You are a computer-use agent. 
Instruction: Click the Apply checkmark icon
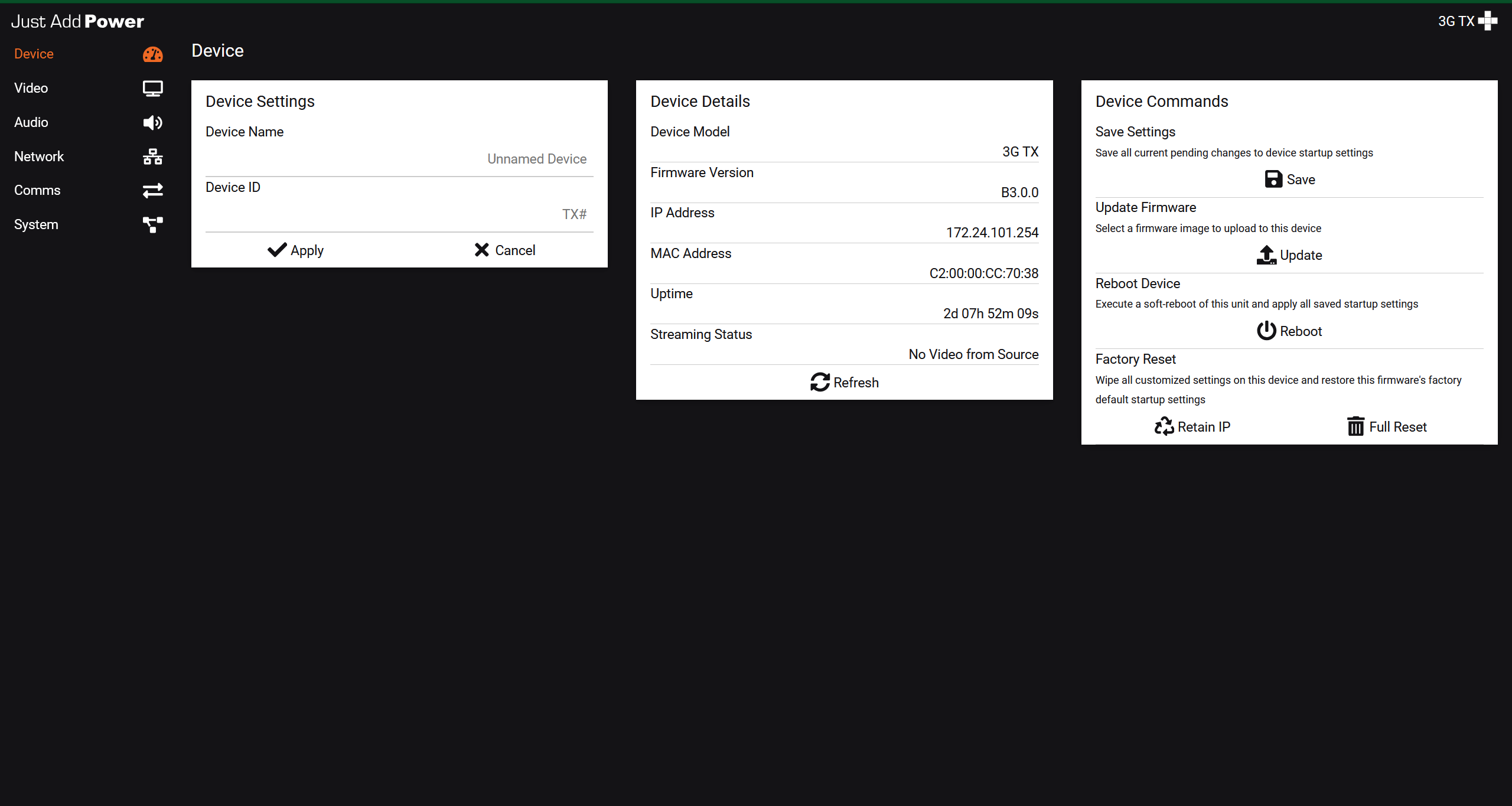click(277, 250)
